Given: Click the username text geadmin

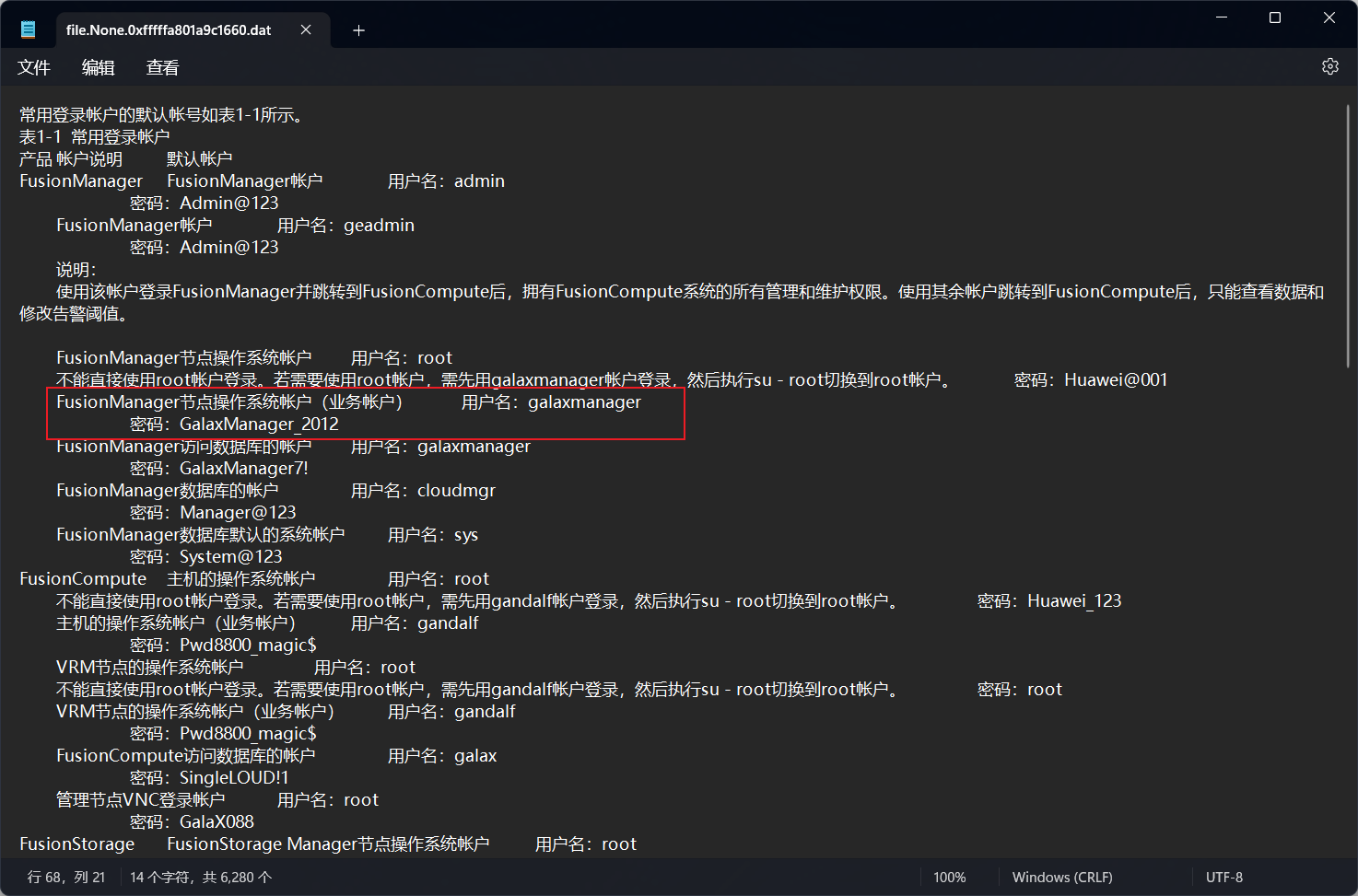Looking at the screenshot, I should point(379,226).
